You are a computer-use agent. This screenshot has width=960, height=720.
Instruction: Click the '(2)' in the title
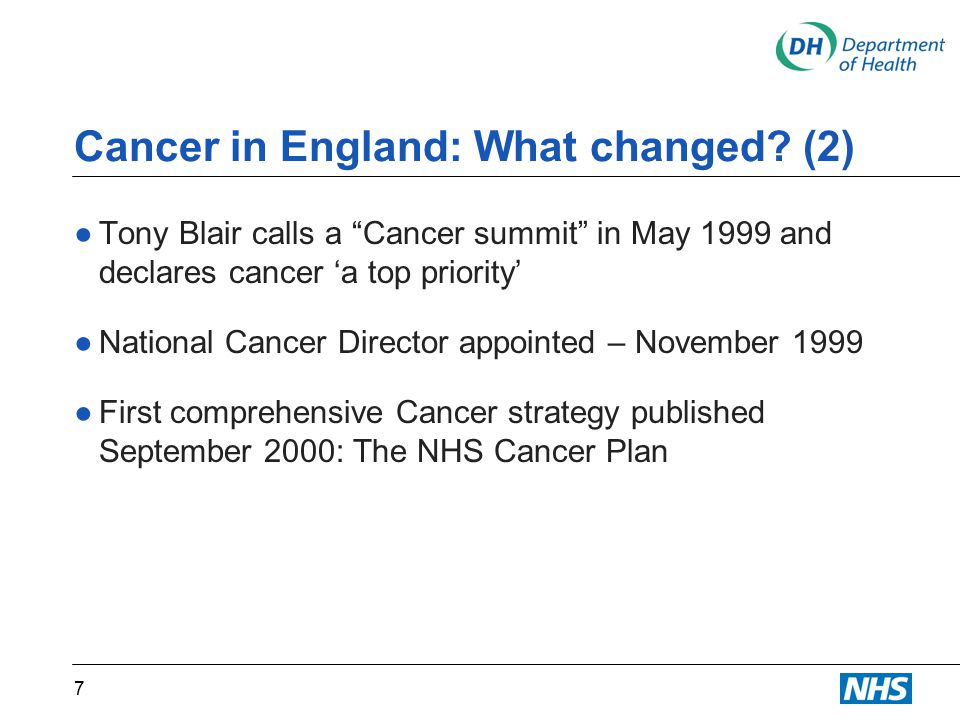(x=828, y=148)
